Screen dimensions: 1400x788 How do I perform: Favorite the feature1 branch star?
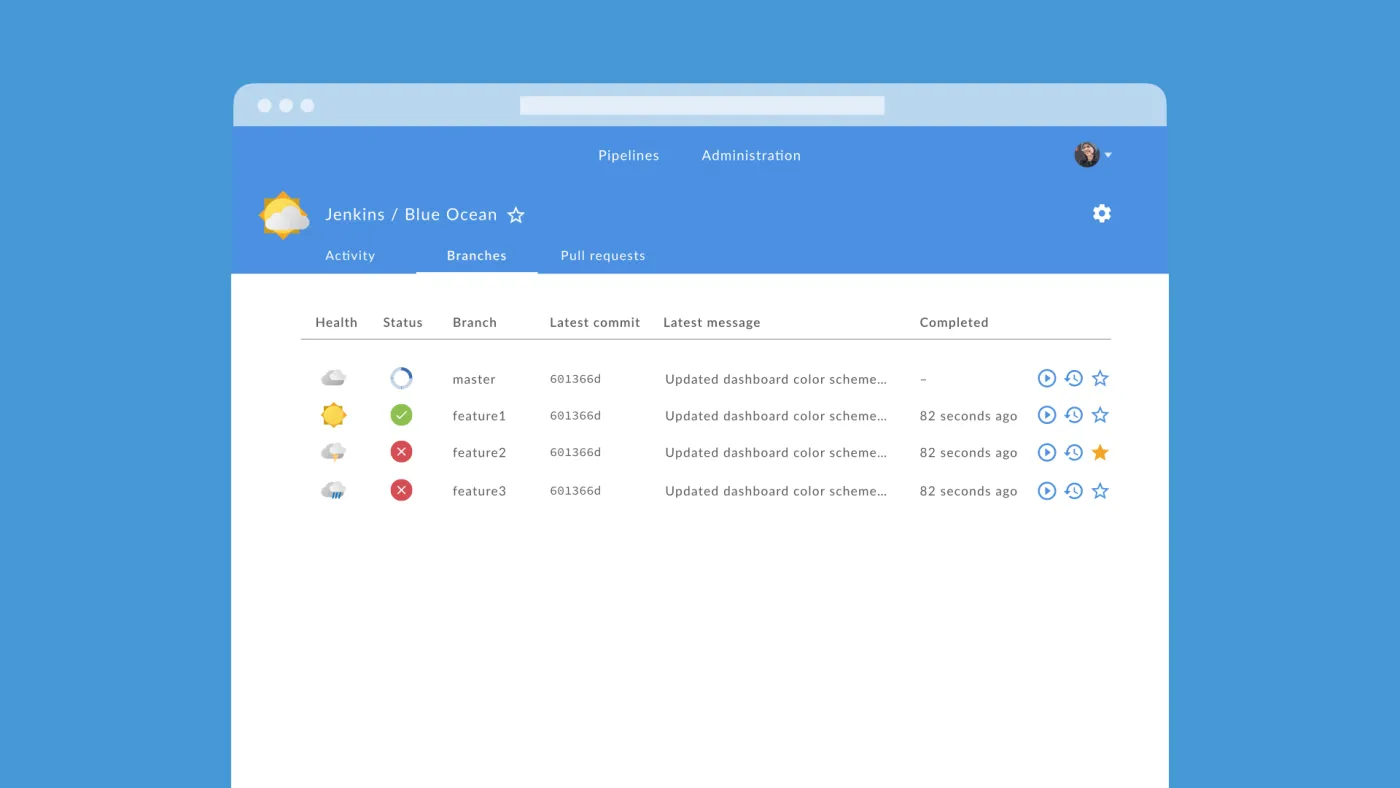[1100, 415]
